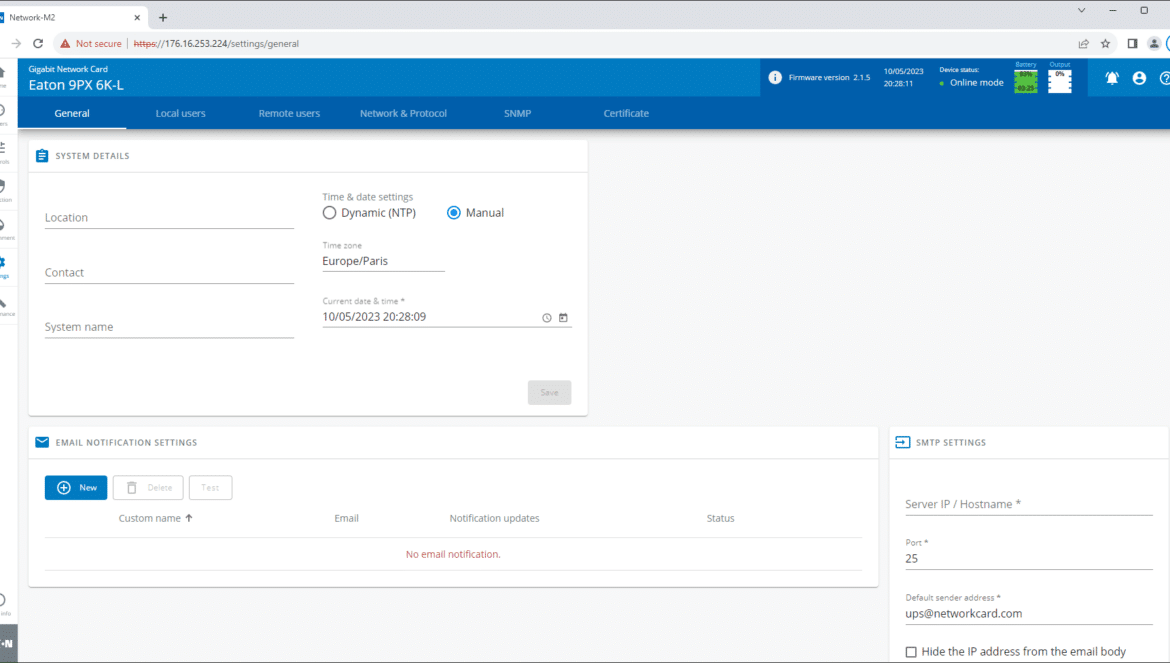
Task: Switch to the General tab
Action: tap(72, 113)
